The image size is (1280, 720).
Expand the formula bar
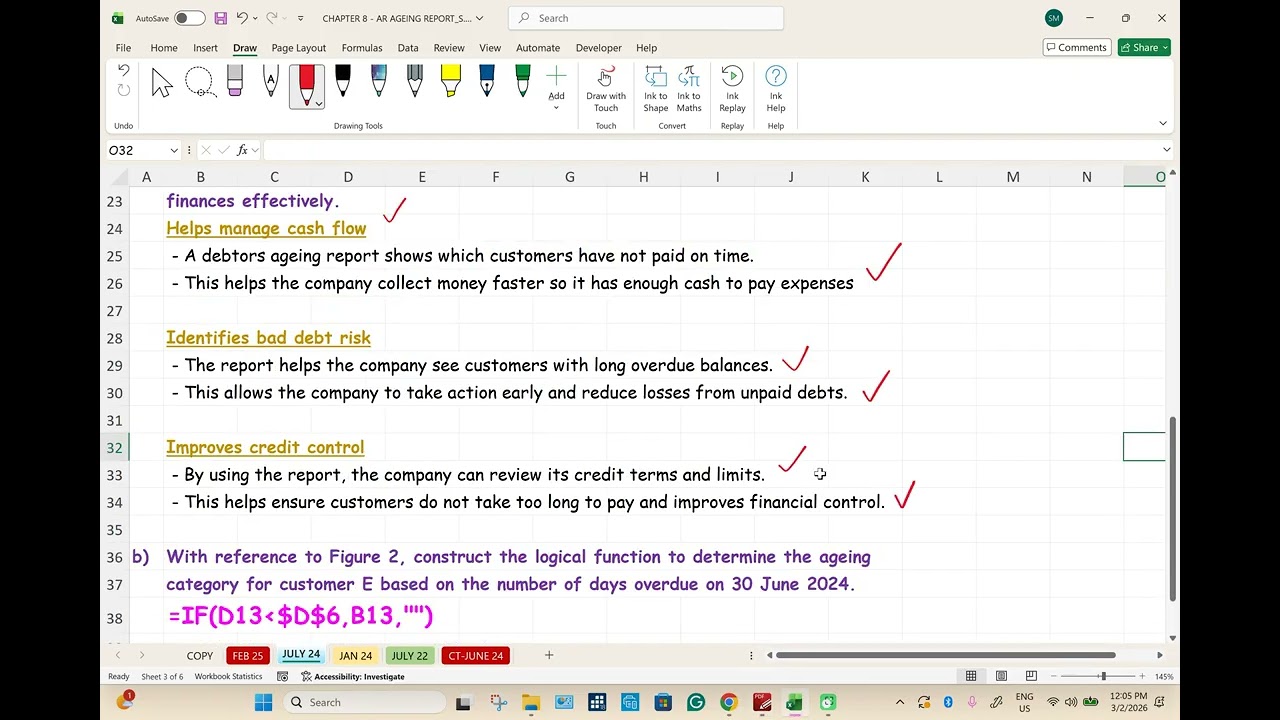[1166, 150]
